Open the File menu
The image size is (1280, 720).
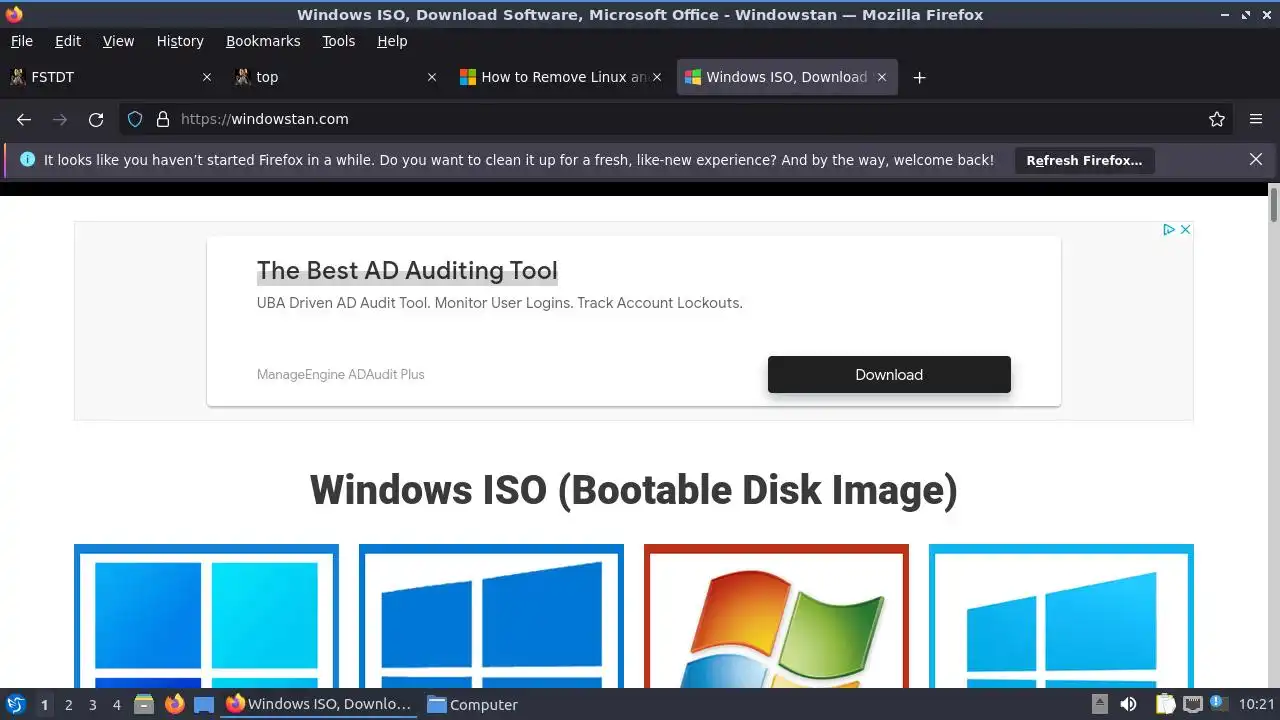point(21,41)
